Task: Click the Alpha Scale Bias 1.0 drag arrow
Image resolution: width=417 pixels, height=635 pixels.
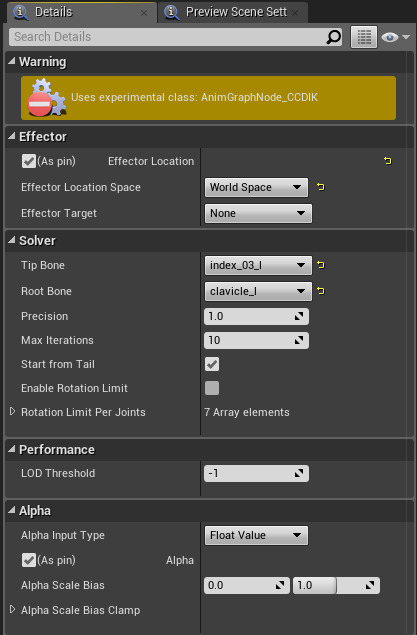Action: [370, 585]
